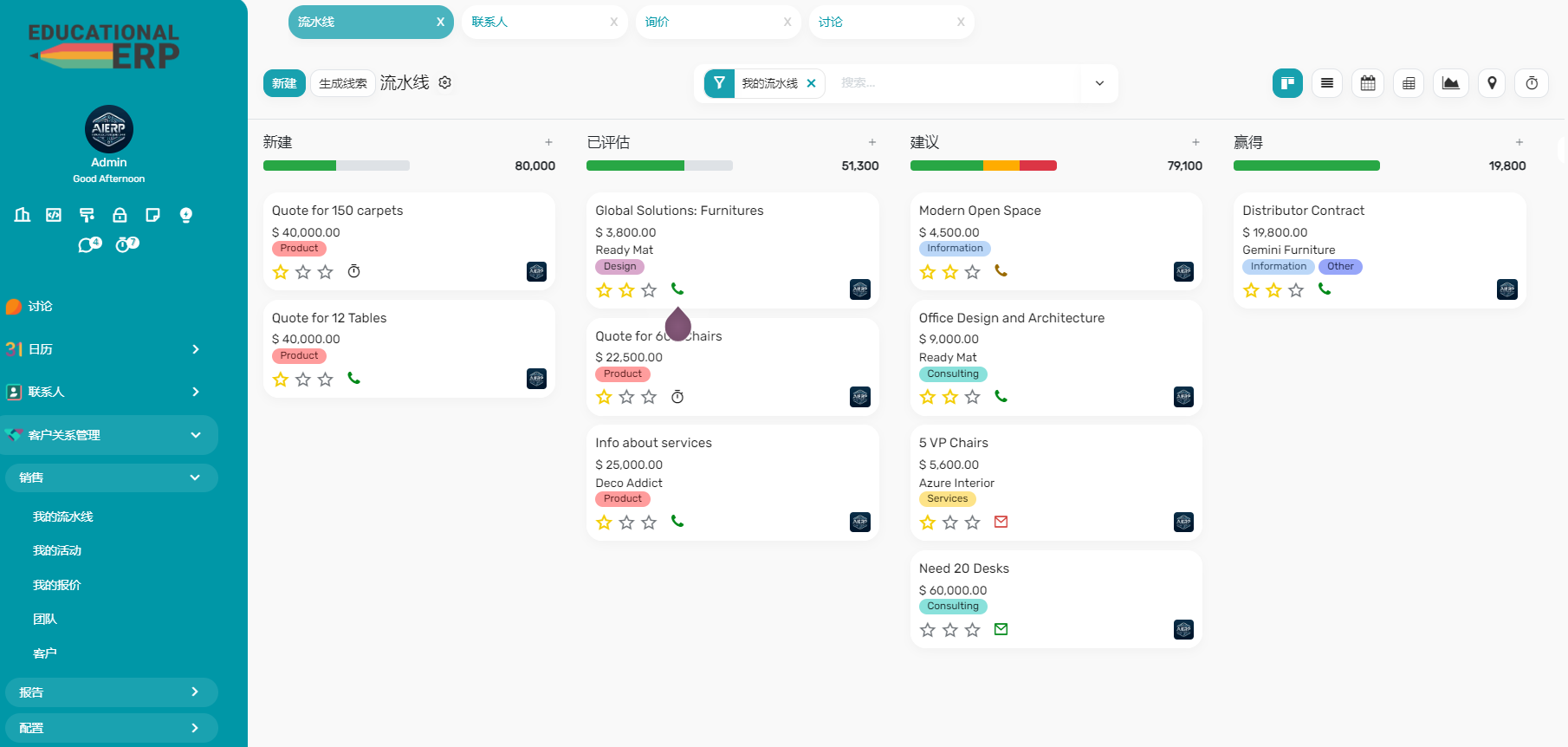
Task: Open conversations icon with badge 4
Action: tap(88, 245)
